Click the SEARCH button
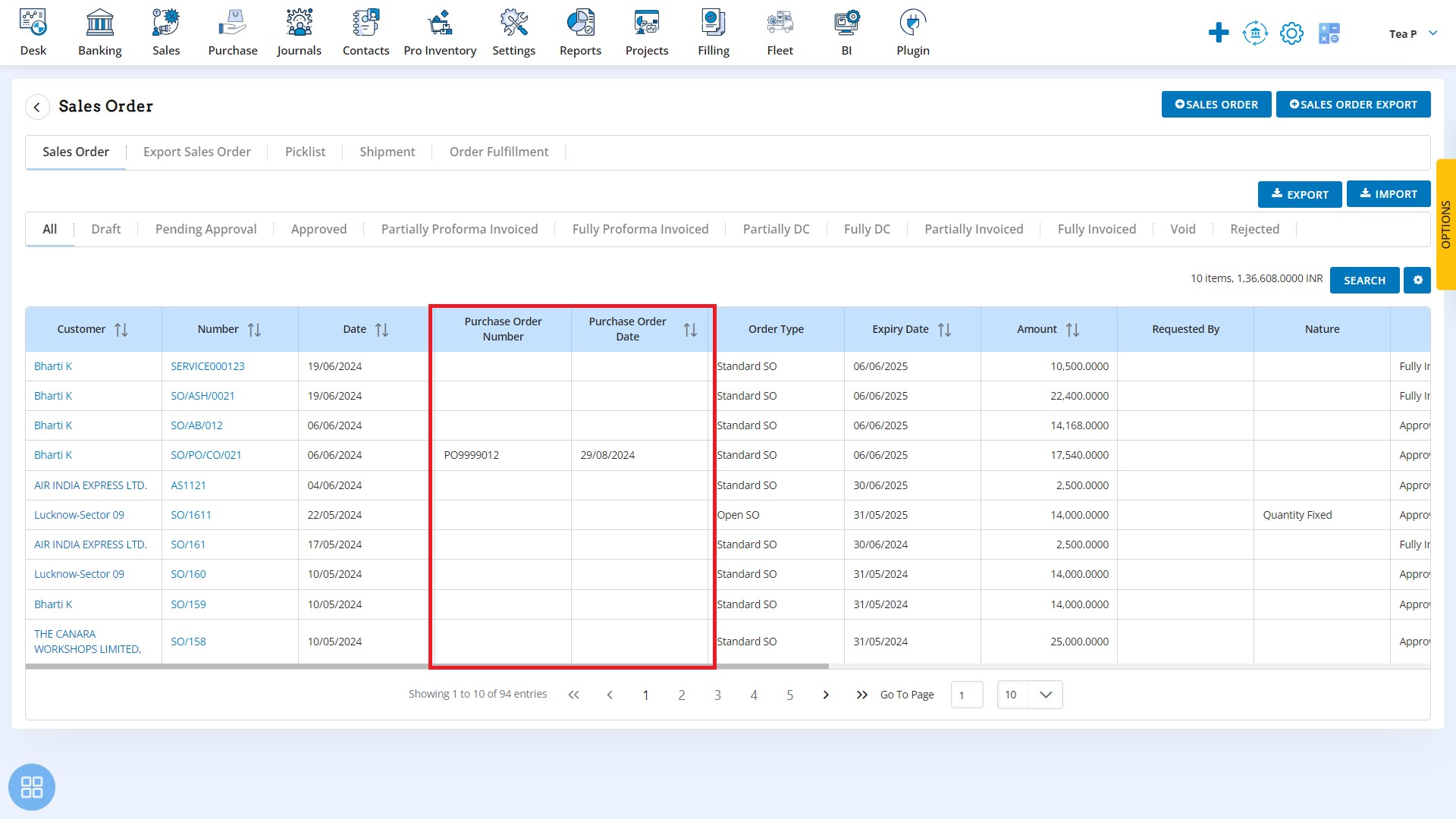 tap(1364, 280)
